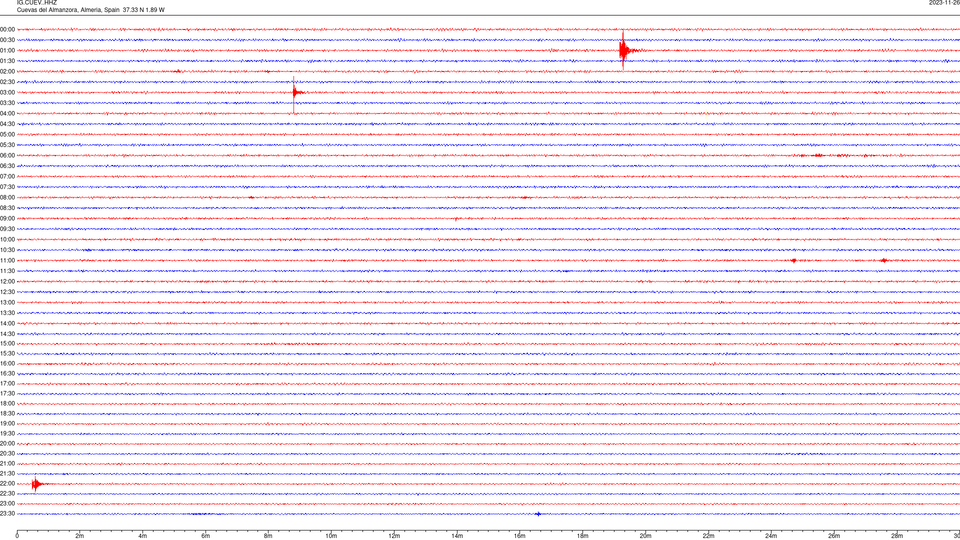Image resolution: width=960 pixels, height=540 pixels.
Task: Click the 4m tick label on time axis
Action: (143, 536)
